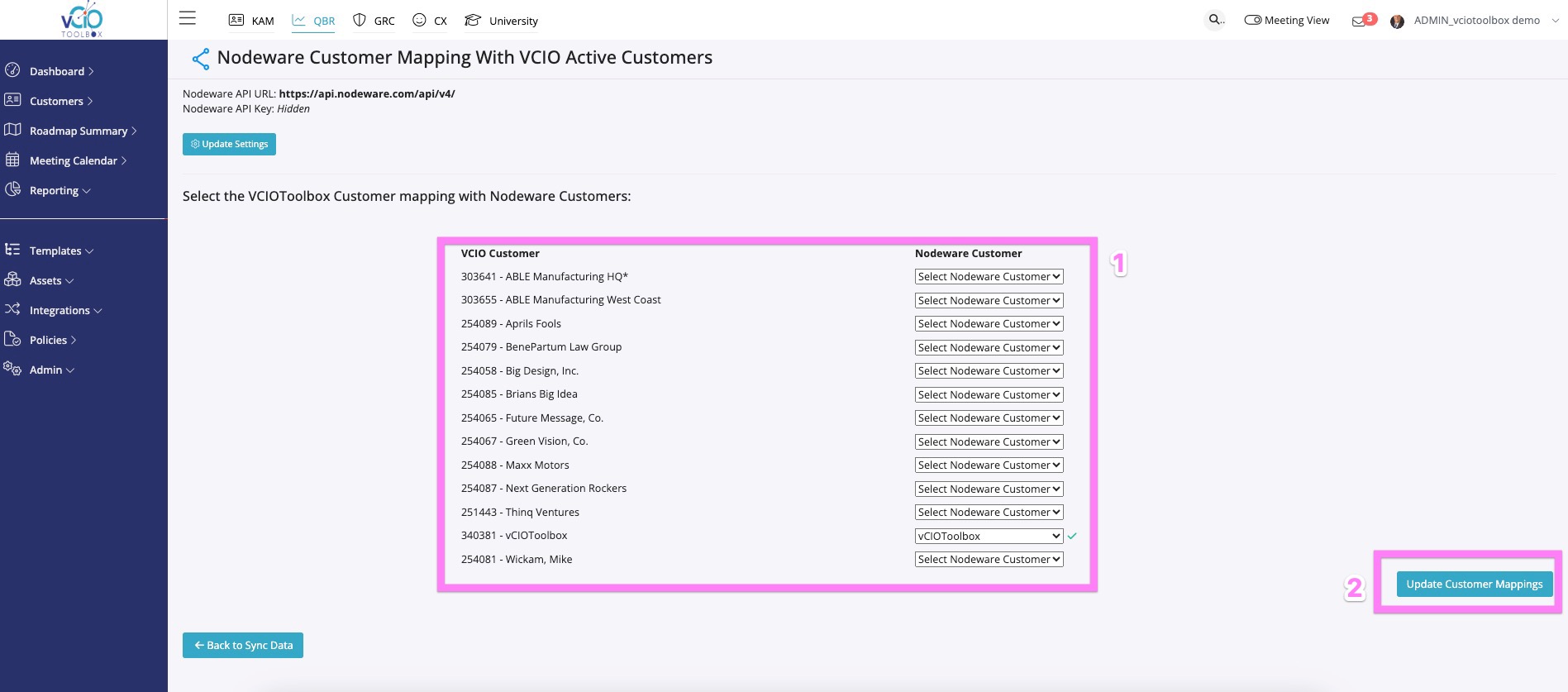Click the Update Customer Mappings button

point(1475,584)
